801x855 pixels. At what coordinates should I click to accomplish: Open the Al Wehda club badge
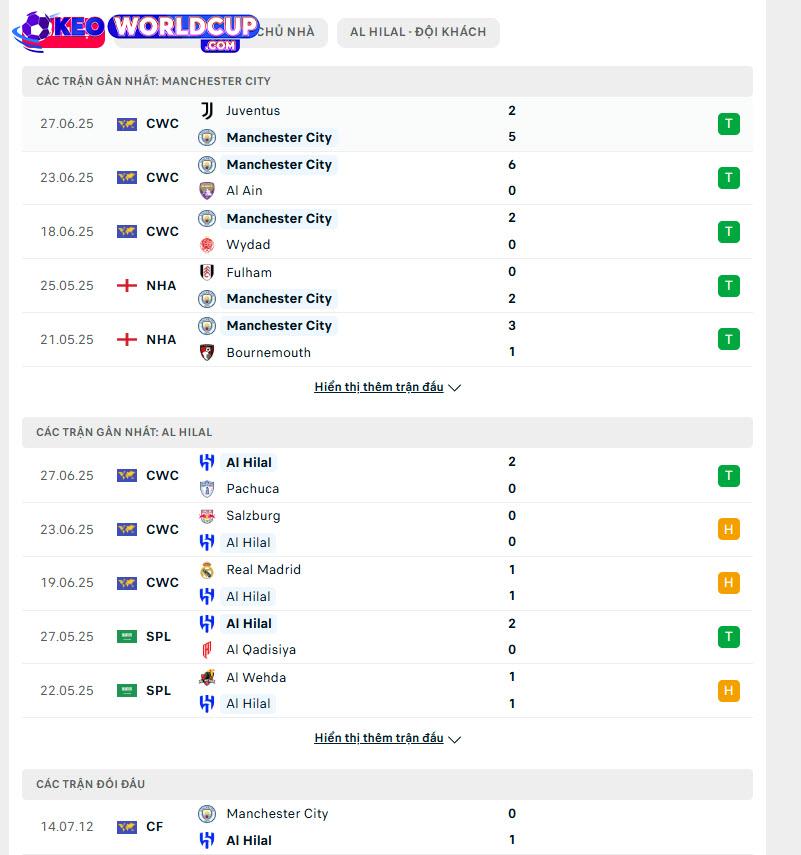pos(207,677)
